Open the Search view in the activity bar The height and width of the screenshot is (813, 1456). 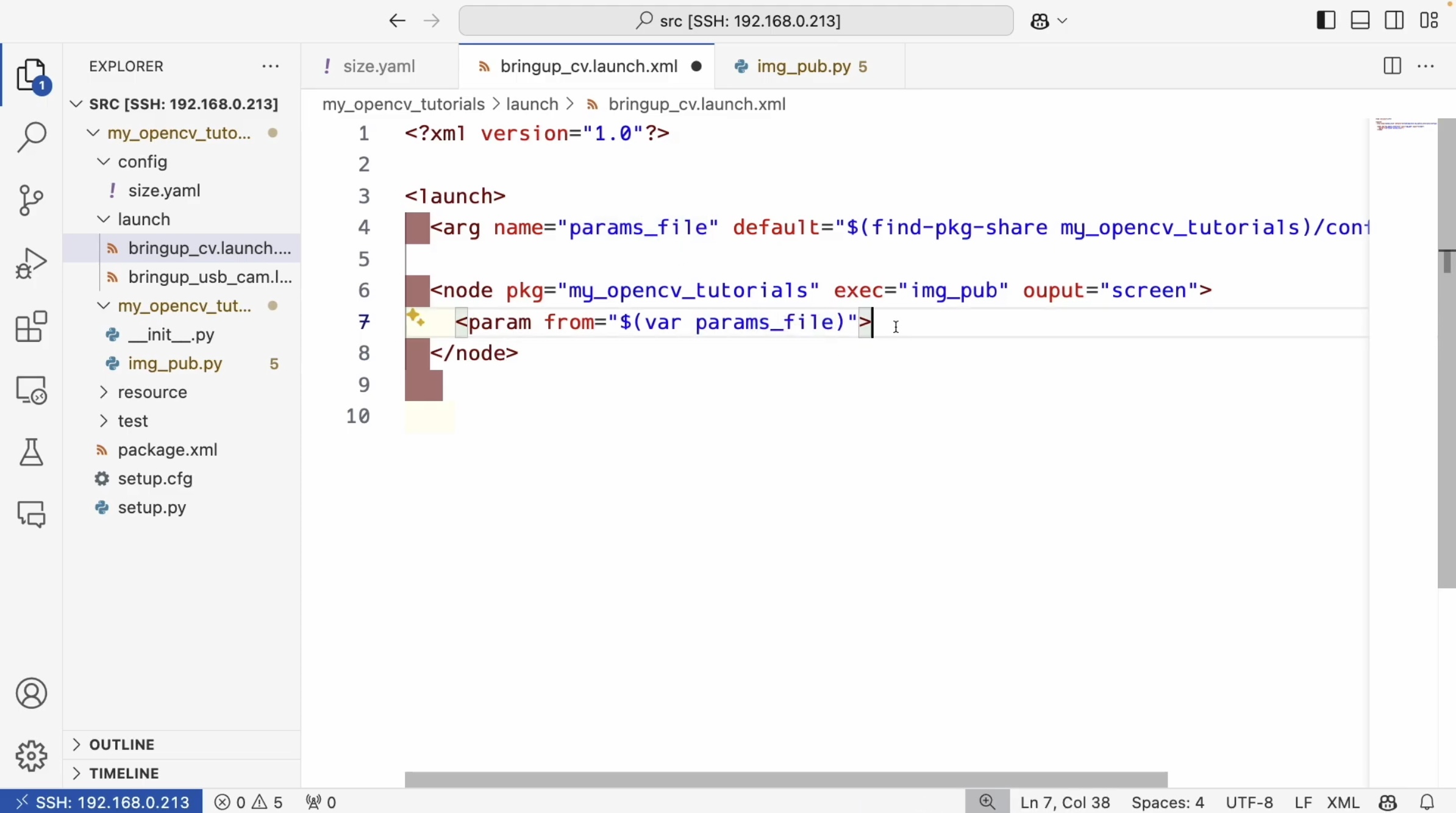coord(31,137)
